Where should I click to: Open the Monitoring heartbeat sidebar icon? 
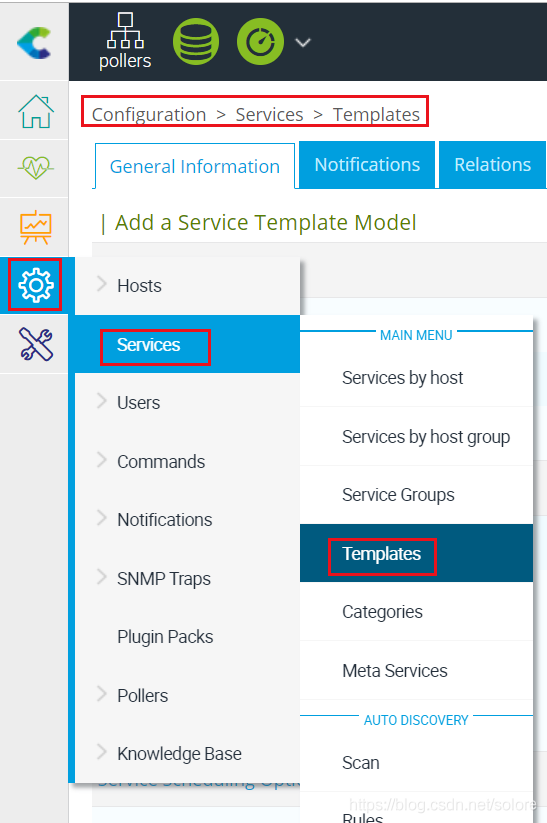point(35,168)
